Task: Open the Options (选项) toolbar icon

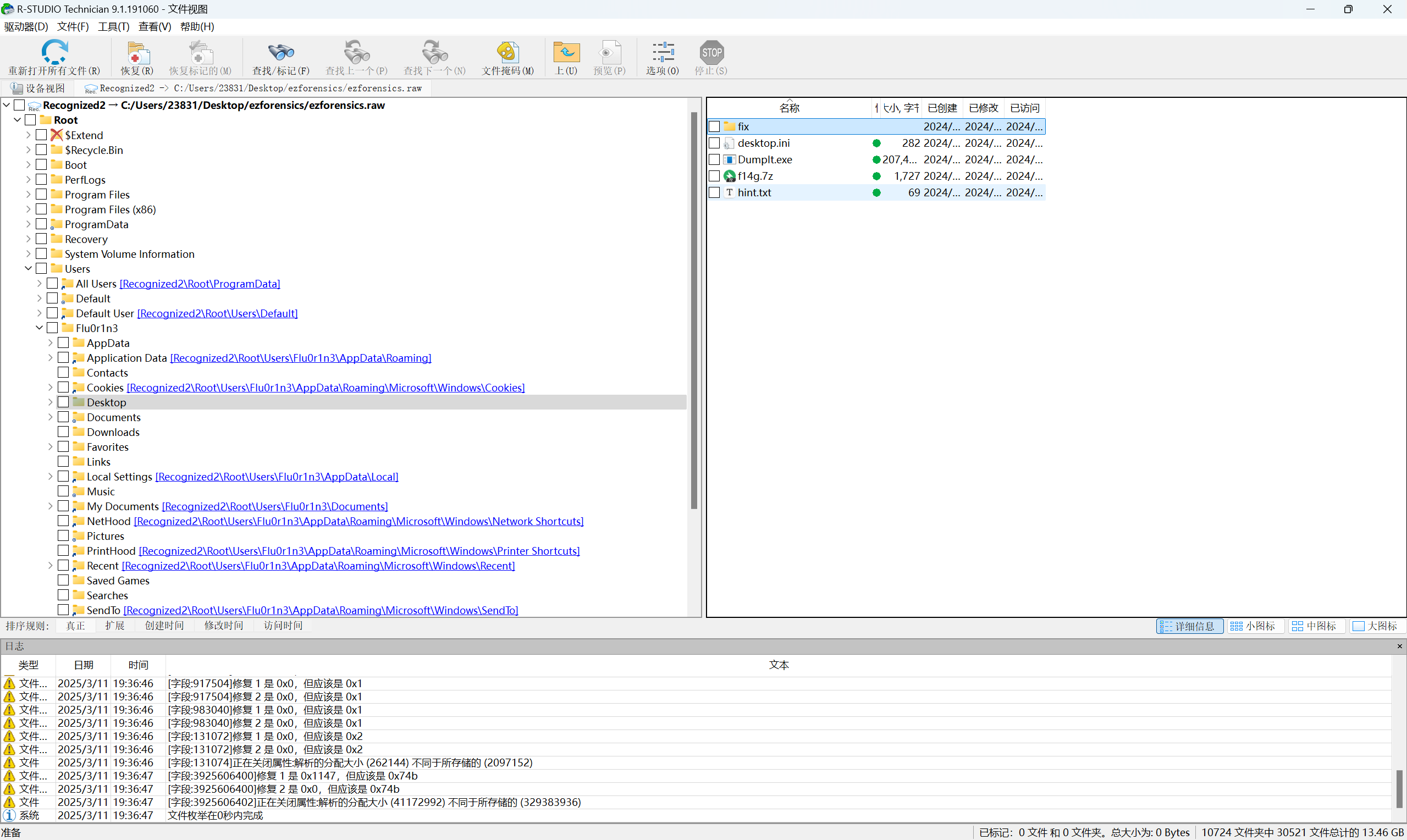Action: pyautogui.click(x=663, y=52)
